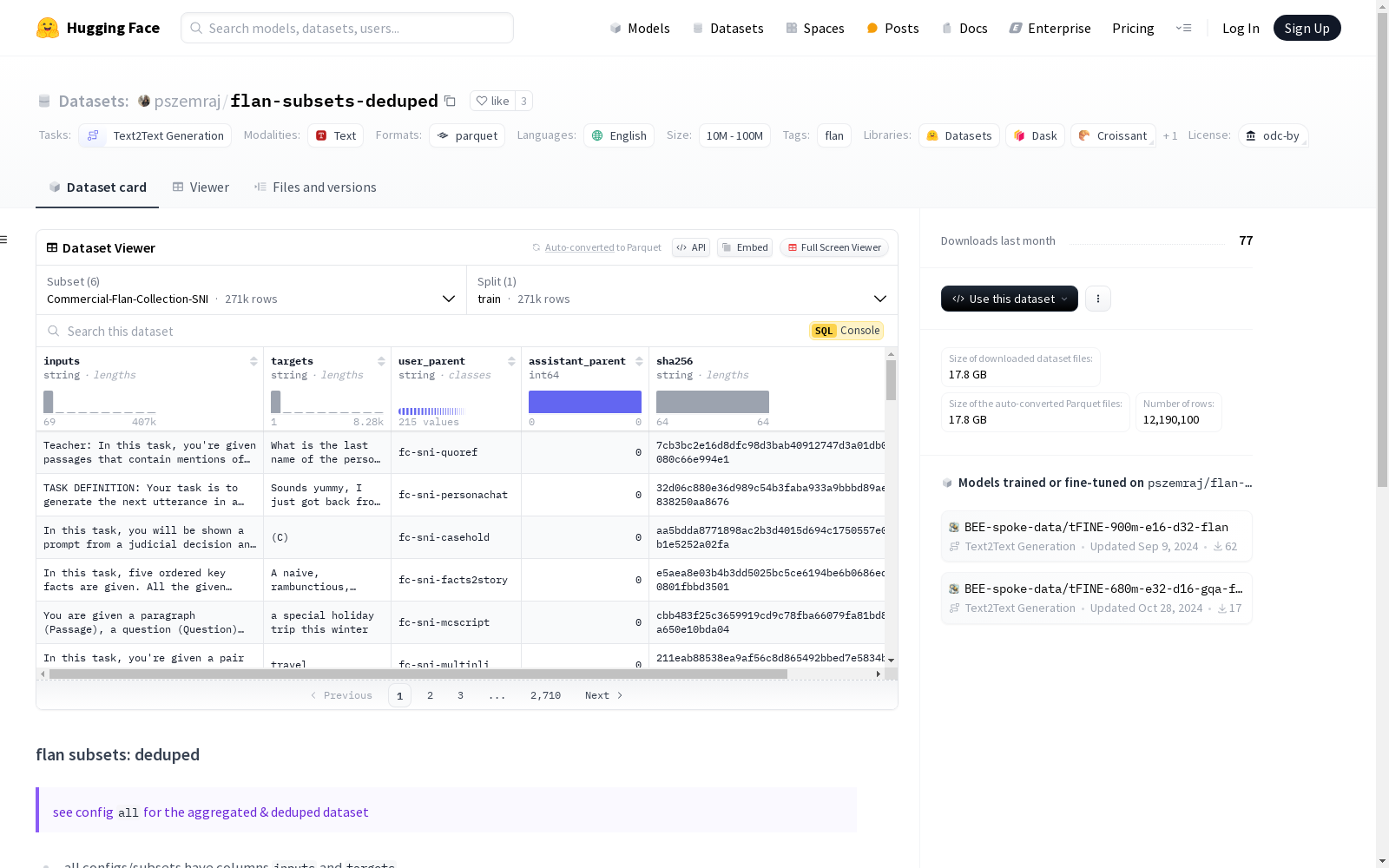
Task: Copy dataset name with the copy icon
Action: click(x=450, y=101)
